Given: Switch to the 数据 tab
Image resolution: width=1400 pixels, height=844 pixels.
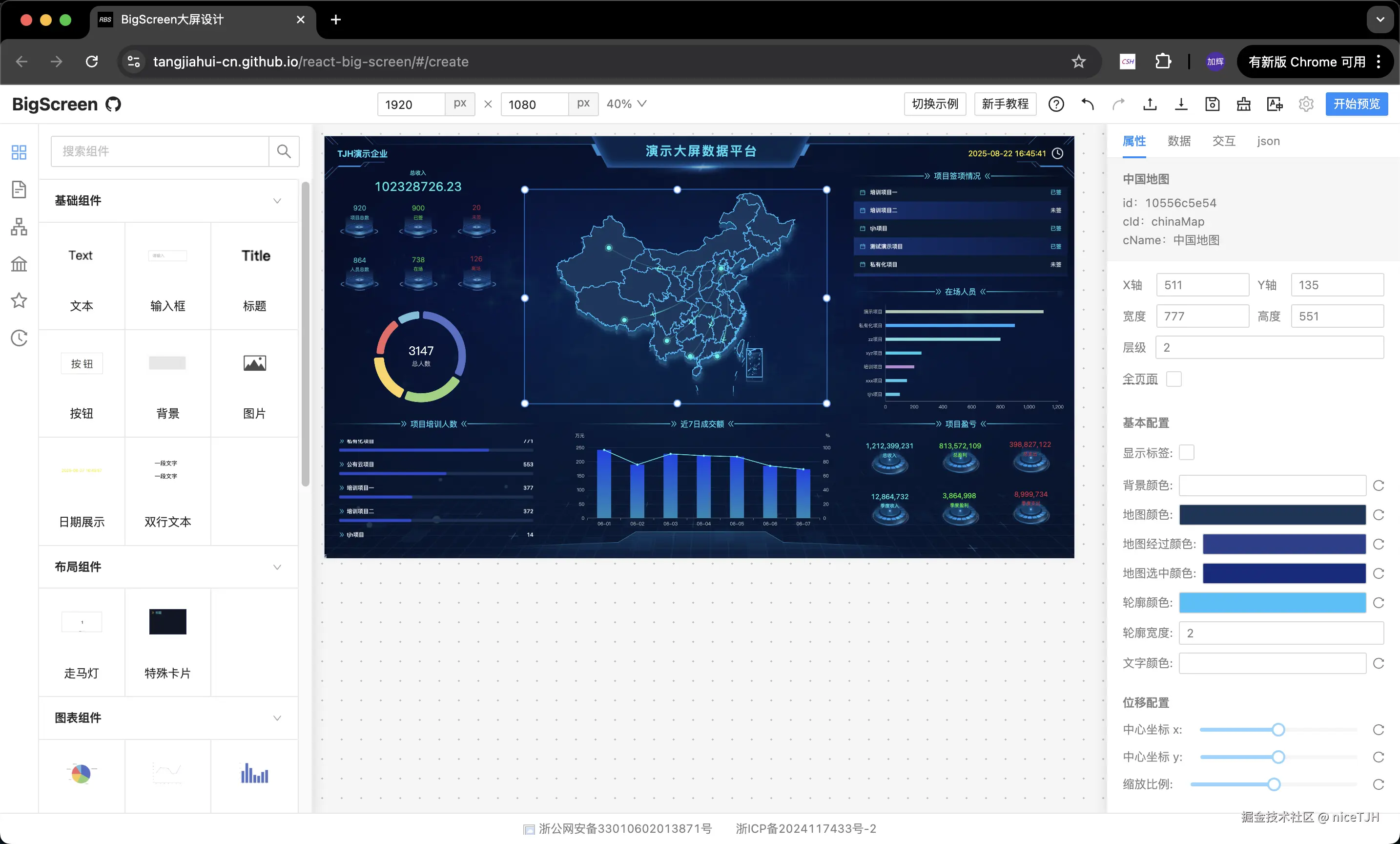Looking at the screenshot, I should coord(1178,141).
